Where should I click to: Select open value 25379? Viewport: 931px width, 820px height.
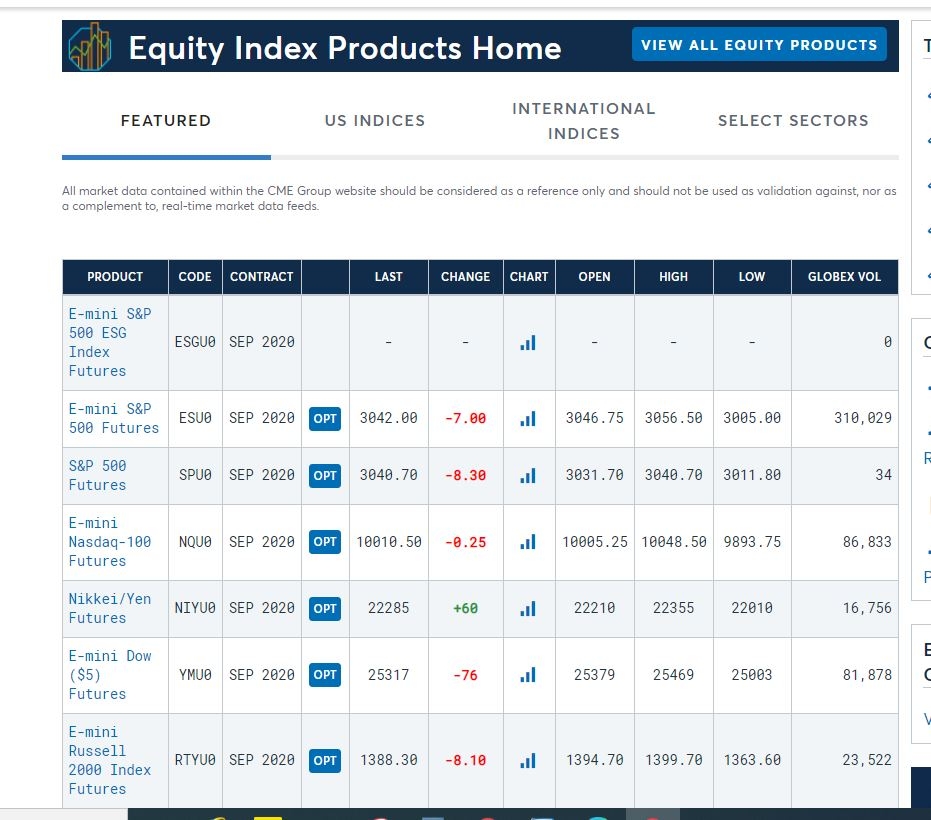594,675
